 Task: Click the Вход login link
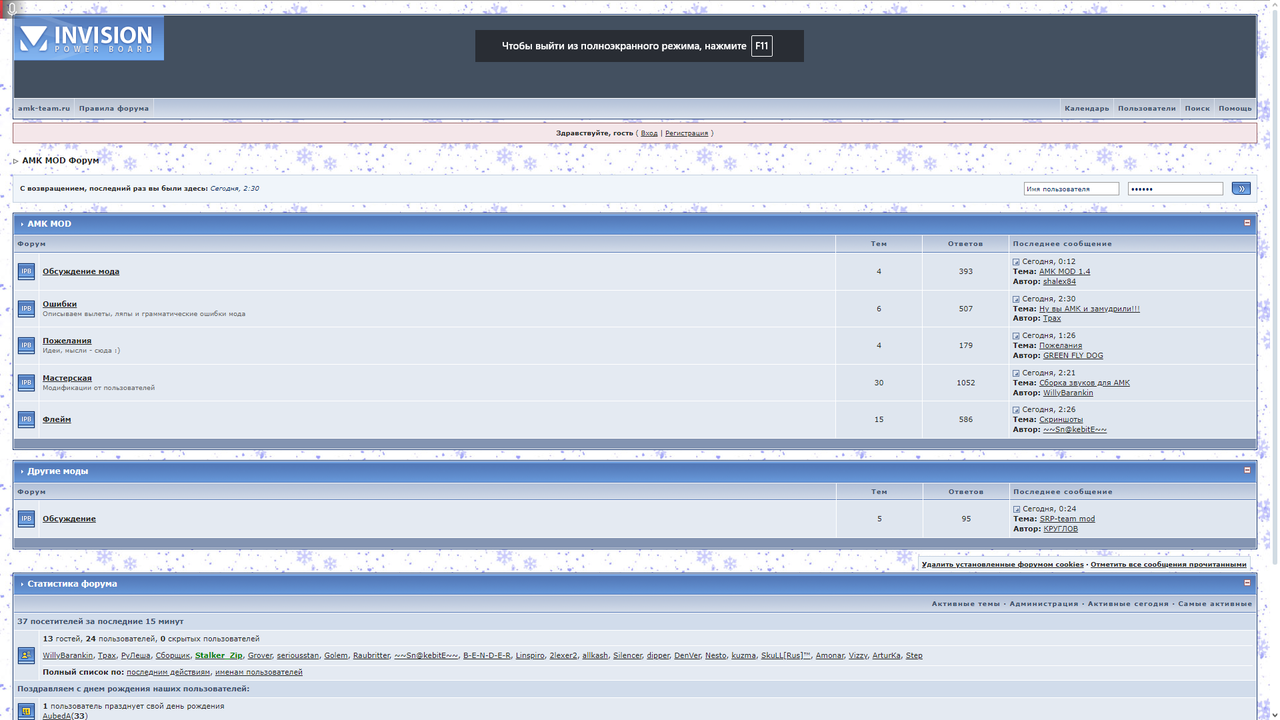click(649, 133)
